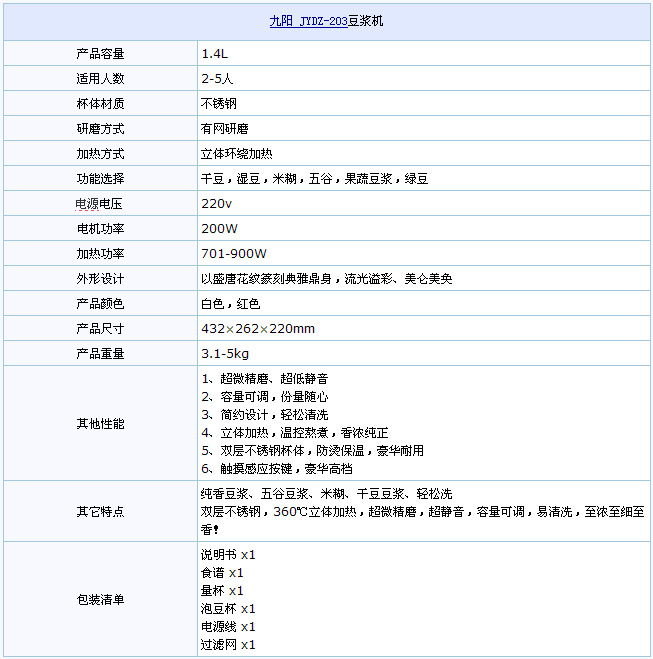The height and width of the screenshot is (659, 653).
Task: Select the 200W motor power value
Action: 219,229
